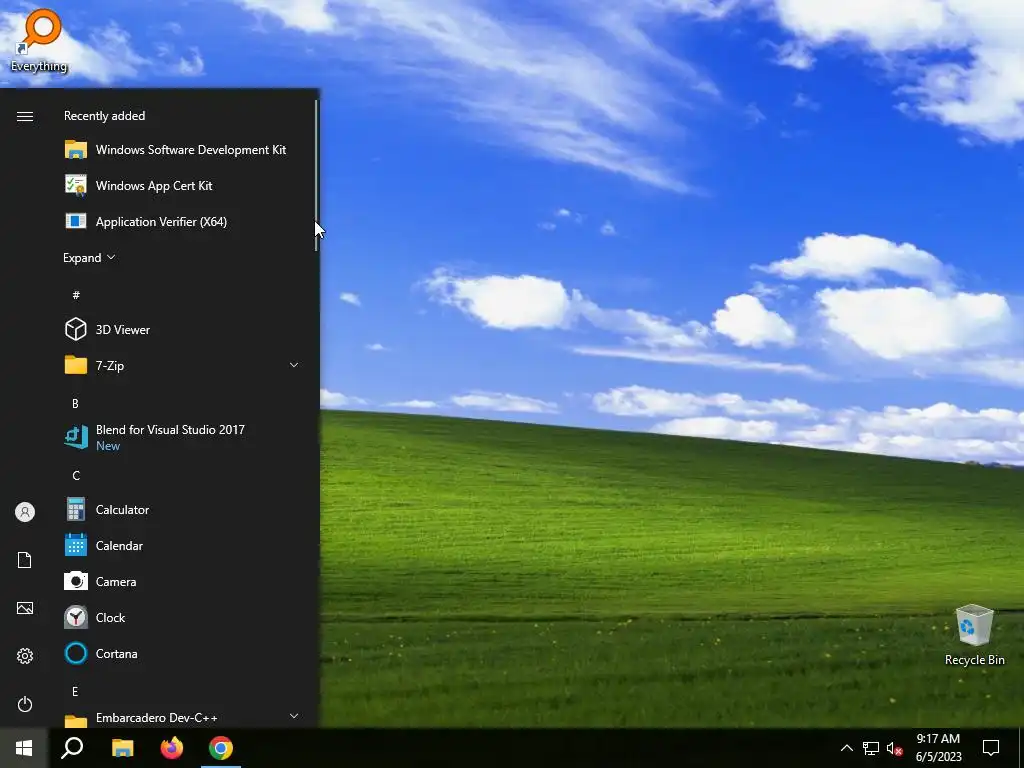This screenshot has height=768, width=1024.
Task: Select the Everything desktop shortcut
Action: [39, 40]
